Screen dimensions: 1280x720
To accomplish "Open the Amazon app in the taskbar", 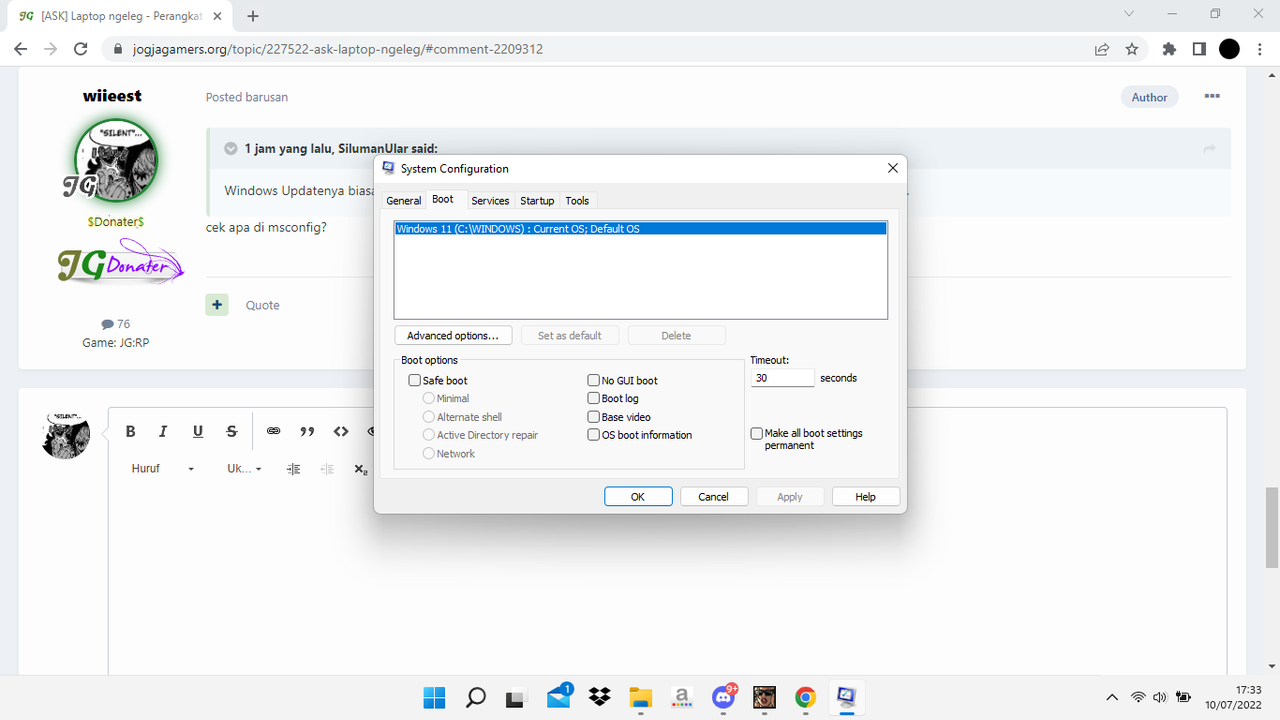I will [682, 697].
